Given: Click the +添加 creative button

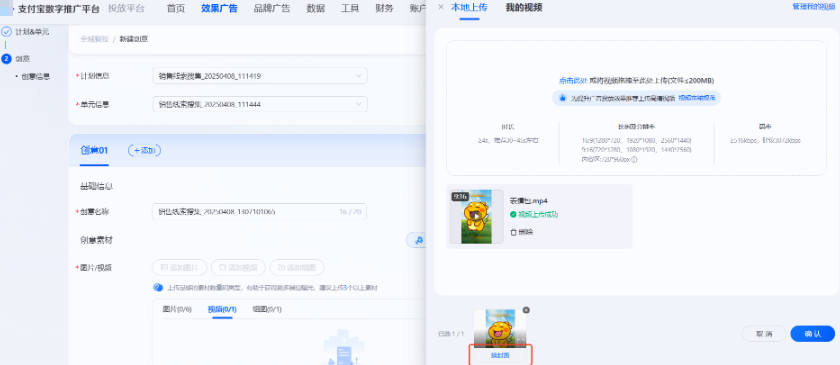Looking at the screenshot, I should coord(144,151).
